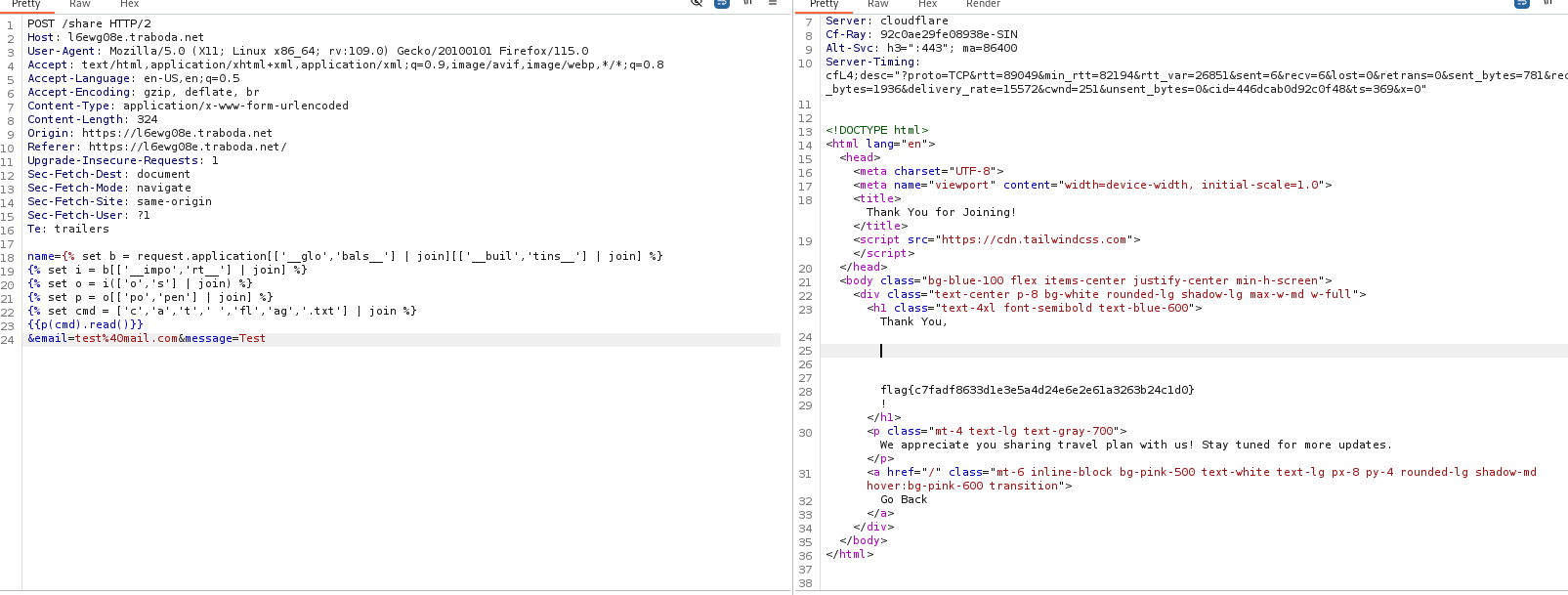Image resolution: width=1568 pixels, height=595 pixels.
Task: Switch request view to Raw tab
Action: [x=80, y=5]
